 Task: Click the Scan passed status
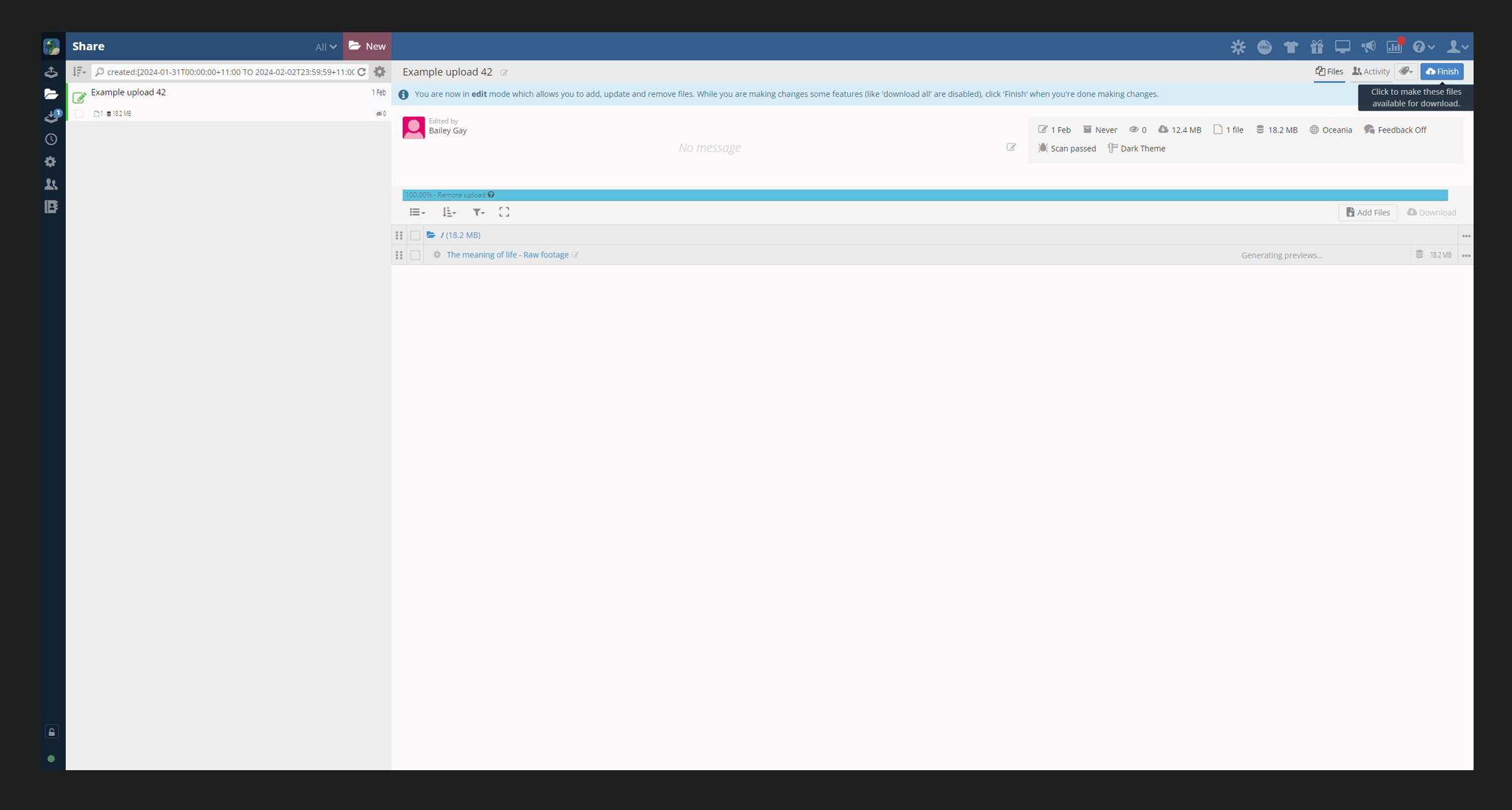[x=1066, y=148]
